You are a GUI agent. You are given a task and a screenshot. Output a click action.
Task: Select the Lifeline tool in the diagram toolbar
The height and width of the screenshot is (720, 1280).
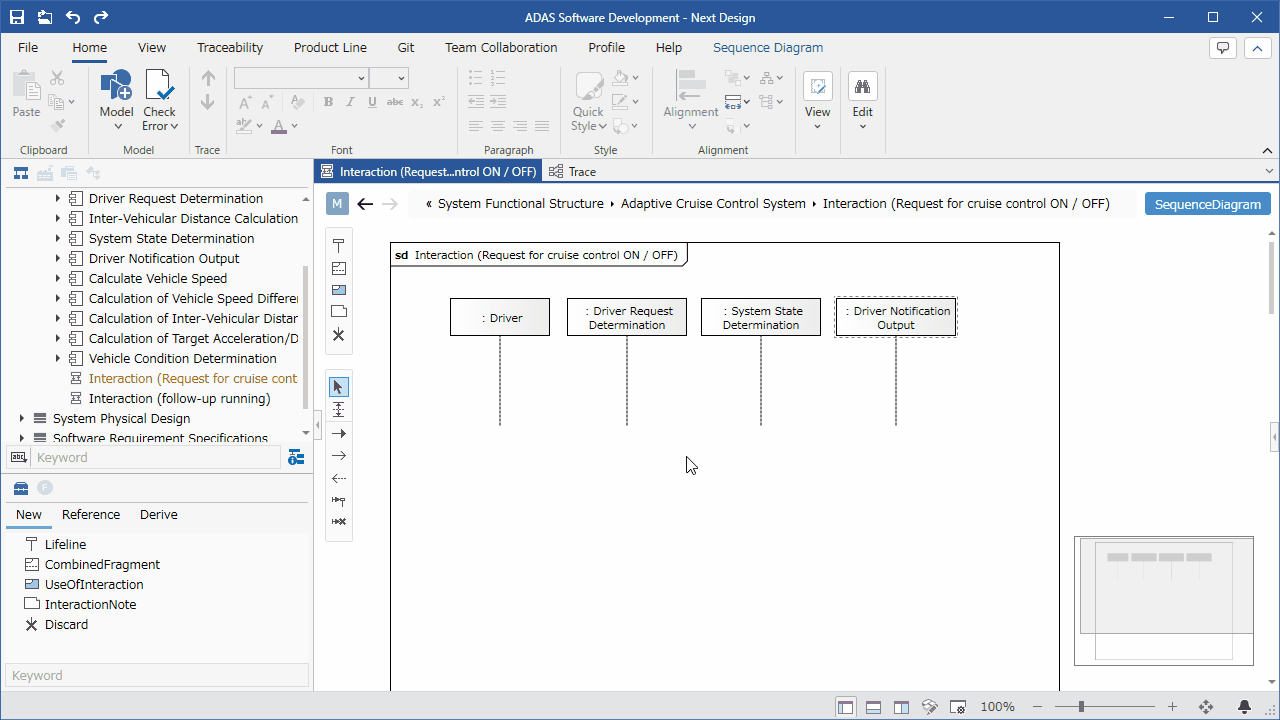click(339, 246)
